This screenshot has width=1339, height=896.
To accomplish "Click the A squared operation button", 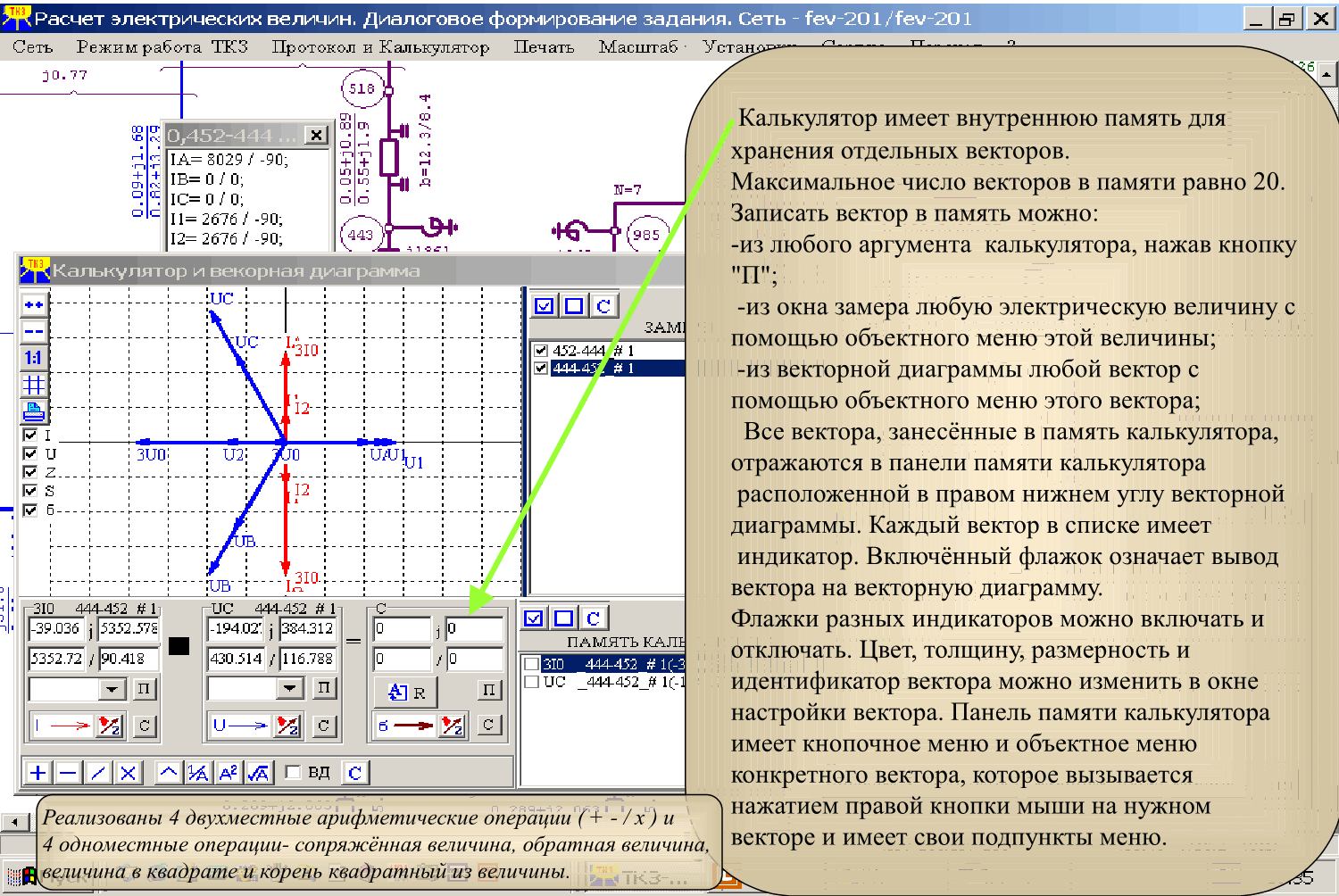I will 229,773.
